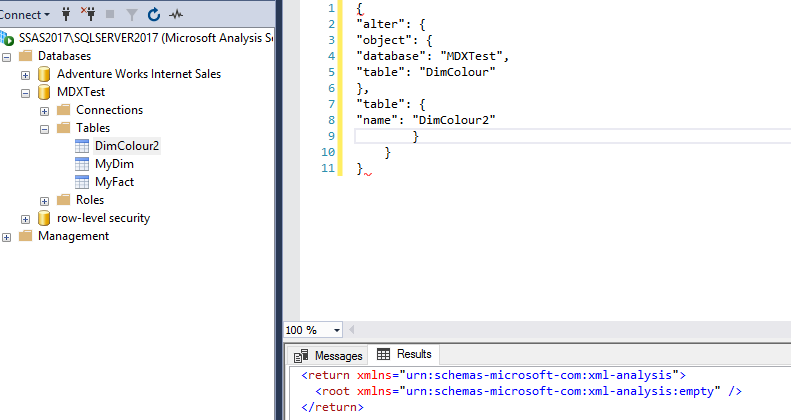791x420 pixels.
Task: Collapse the MDXTest database node
Action: point(26,93)
